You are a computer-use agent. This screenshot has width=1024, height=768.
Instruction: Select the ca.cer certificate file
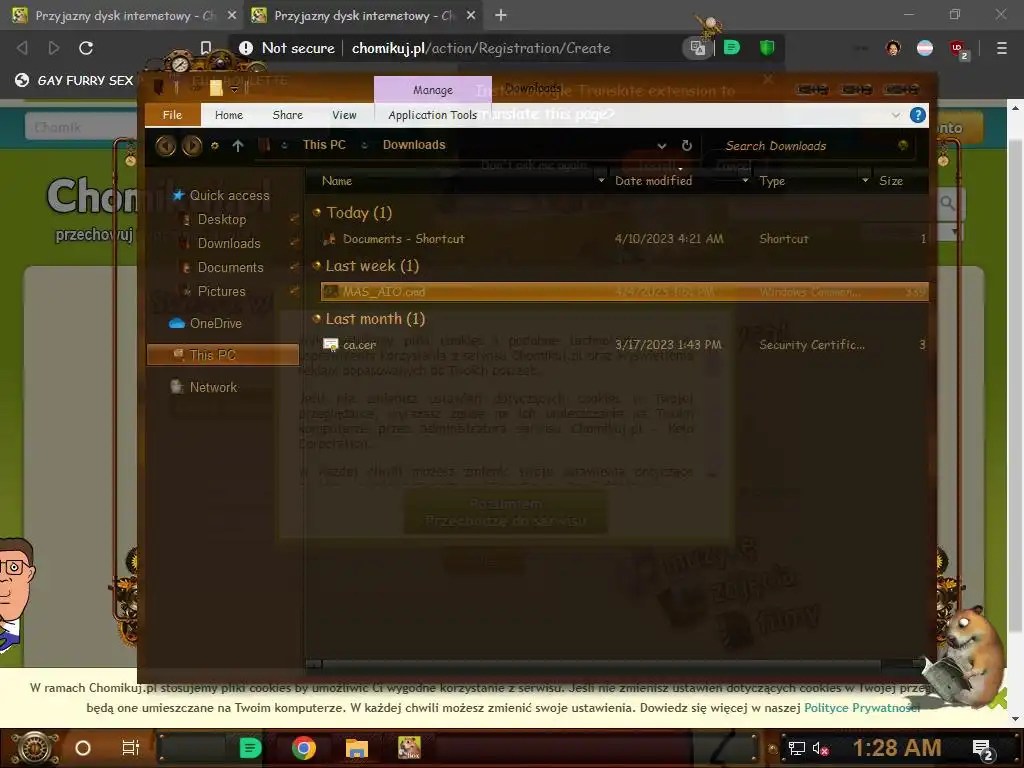pyautogui.click(x=624, y=345)
